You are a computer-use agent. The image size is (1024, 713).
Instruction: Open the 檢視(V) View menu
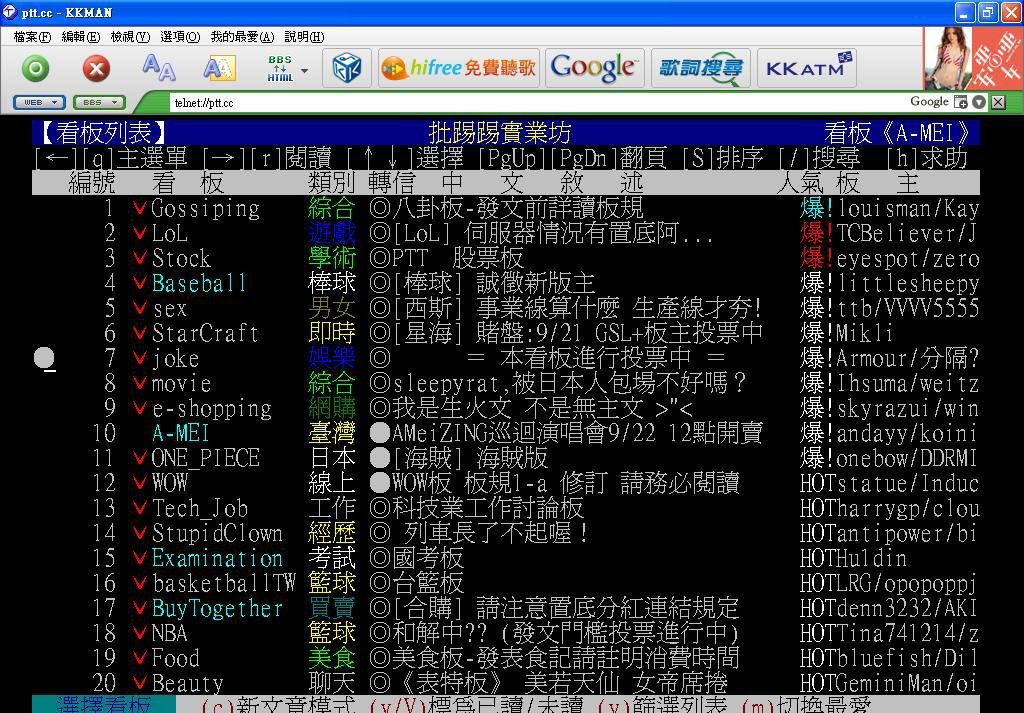click(130, 37)
